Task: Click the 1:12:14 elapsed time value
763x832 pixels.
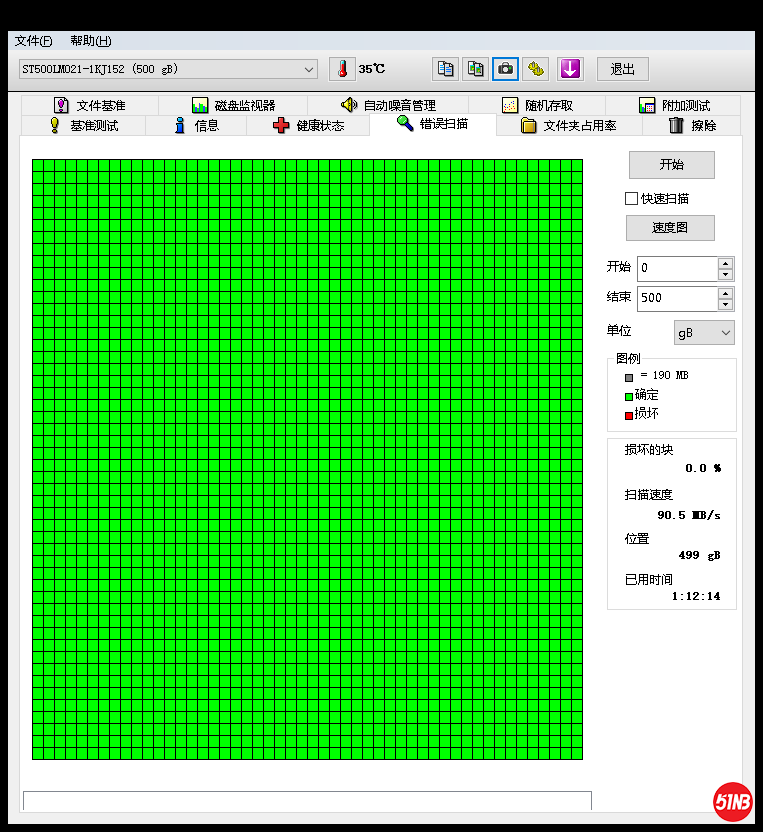Action: pyautogui.click(x=696, y=596)
